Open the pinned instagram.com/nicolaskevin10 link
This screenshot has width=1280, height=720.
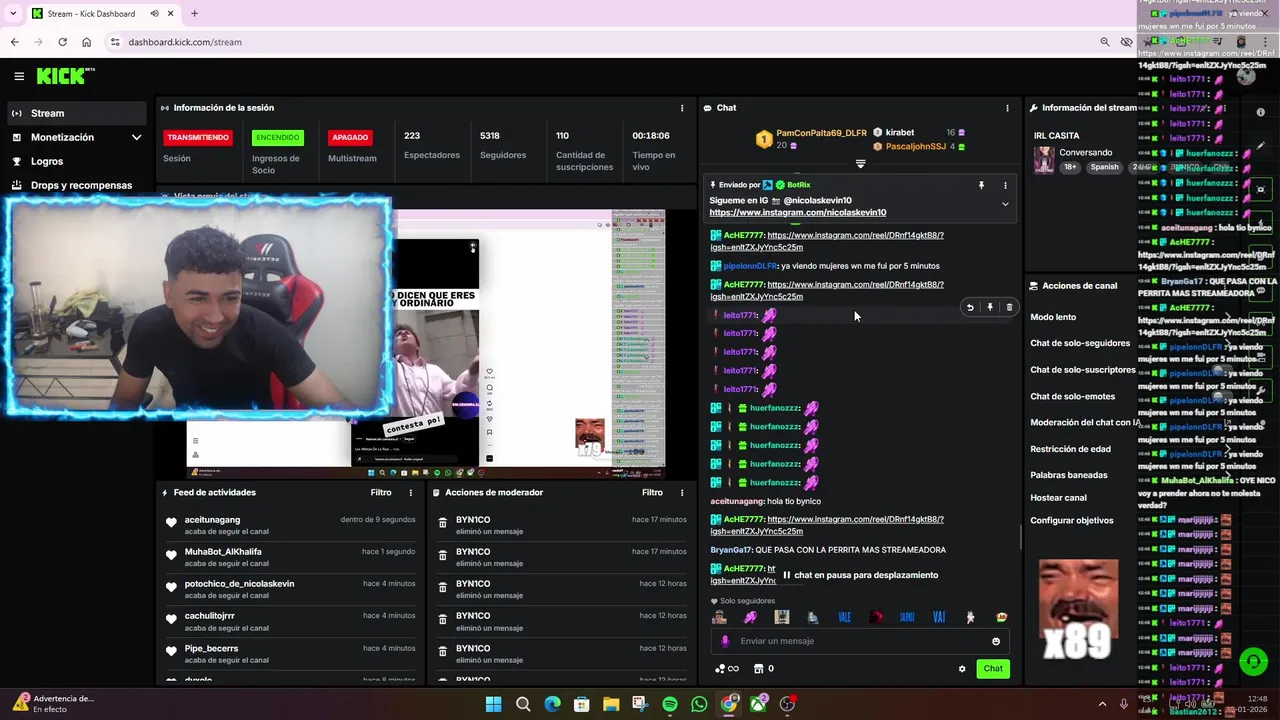tap(797, 212)
